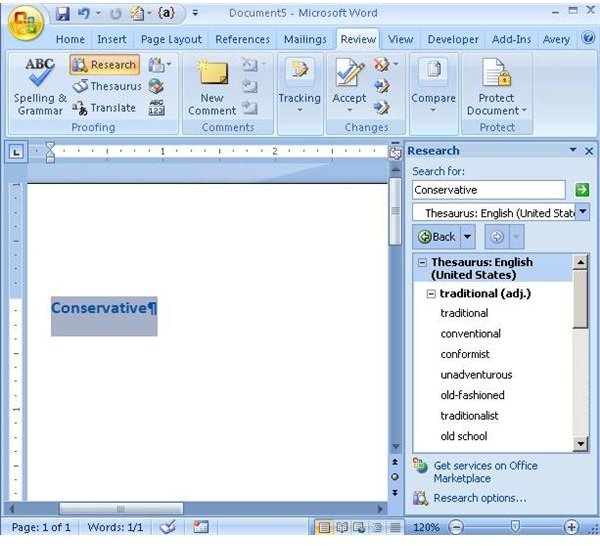This screenshot has width=600, height=546.
Task: Open the Back history dropdown
Action: pyautogui.click(x=468, y=237)
